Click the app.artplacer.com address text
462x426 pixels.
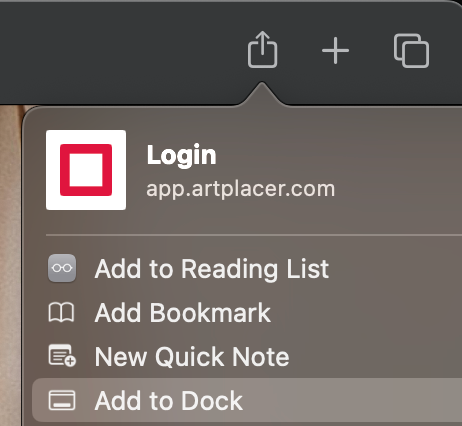tap(241, 189)
